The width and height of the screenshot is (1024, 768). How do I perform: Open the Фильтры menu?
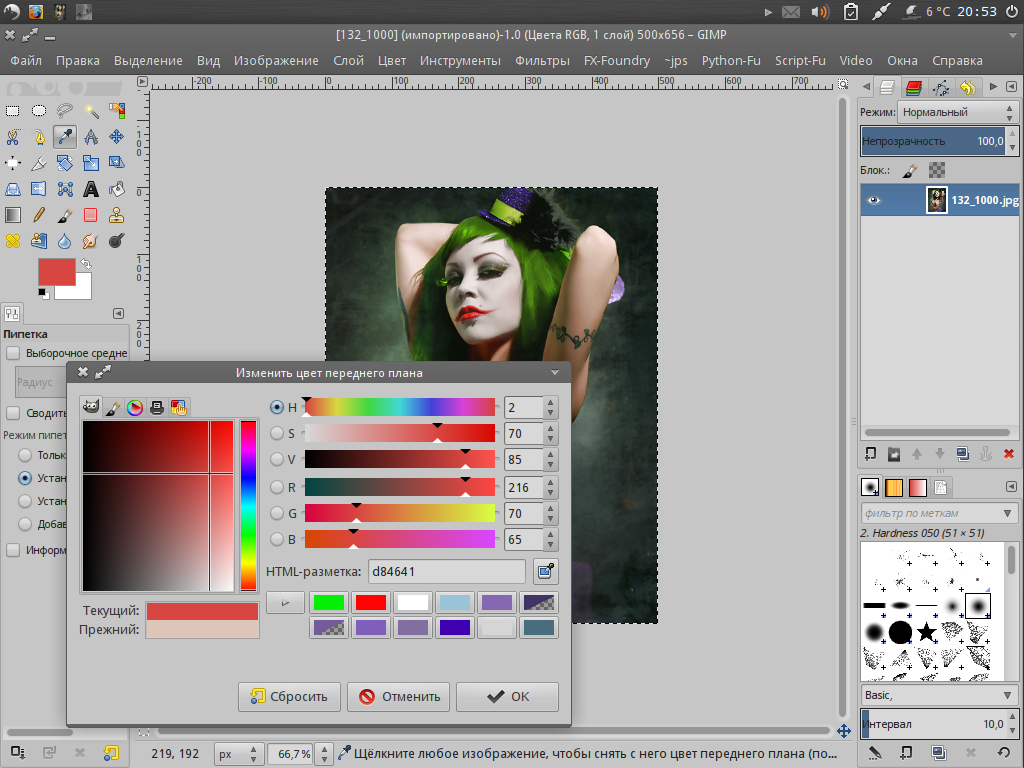tap(542, 61)
